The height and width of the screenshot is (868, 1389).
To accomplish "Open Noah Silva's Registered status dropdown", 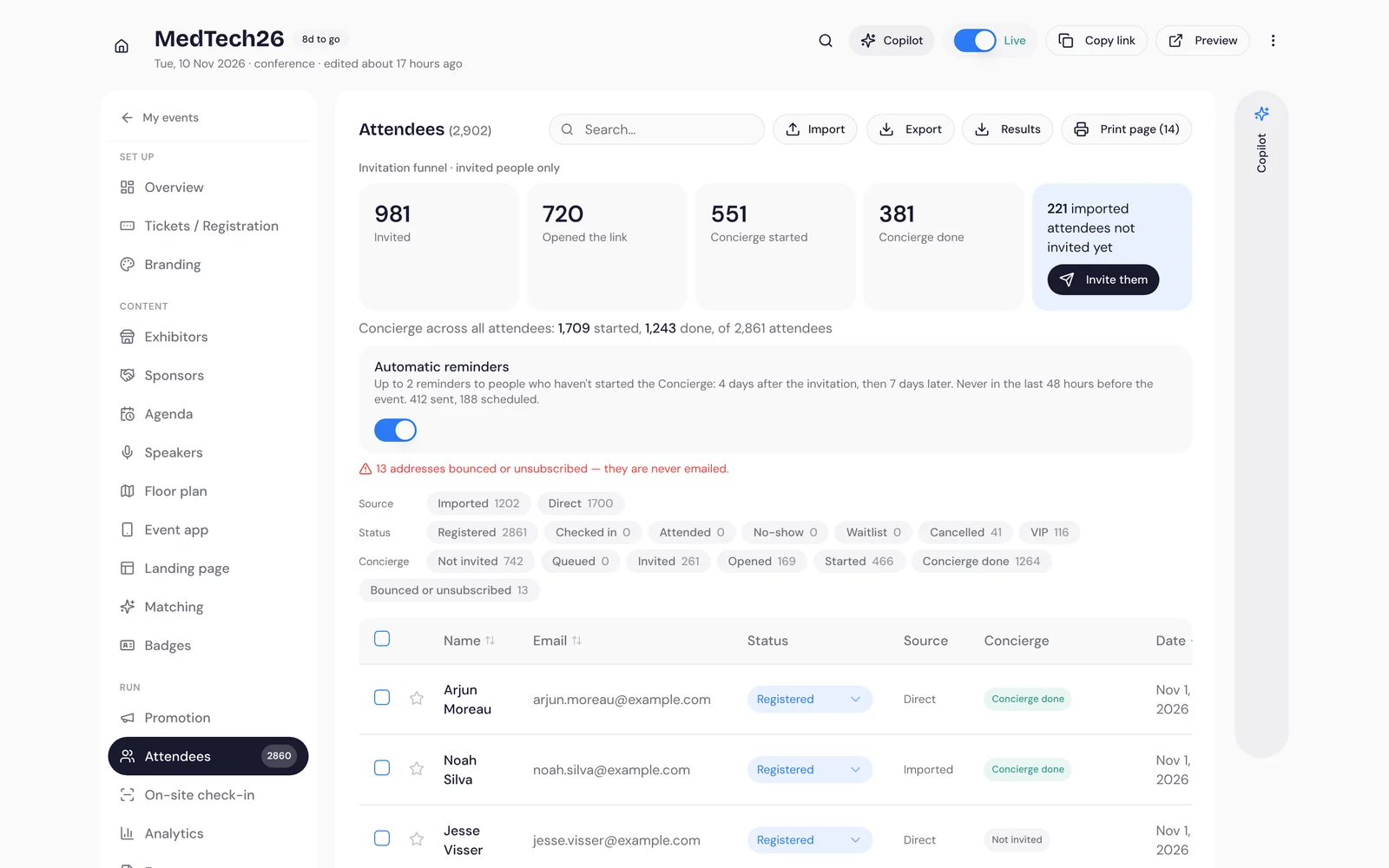I will tap(809, 769).
